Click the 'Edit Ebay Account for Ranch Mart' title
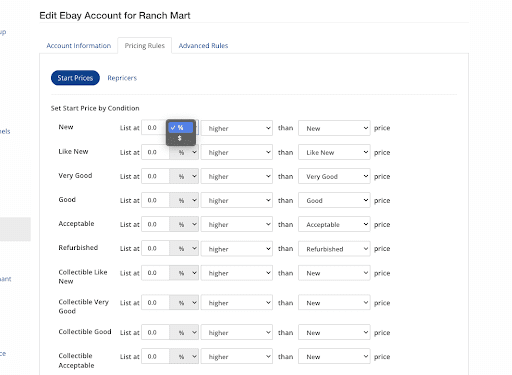The height and width of the screenshot is (375, 512). click(115, 16)
